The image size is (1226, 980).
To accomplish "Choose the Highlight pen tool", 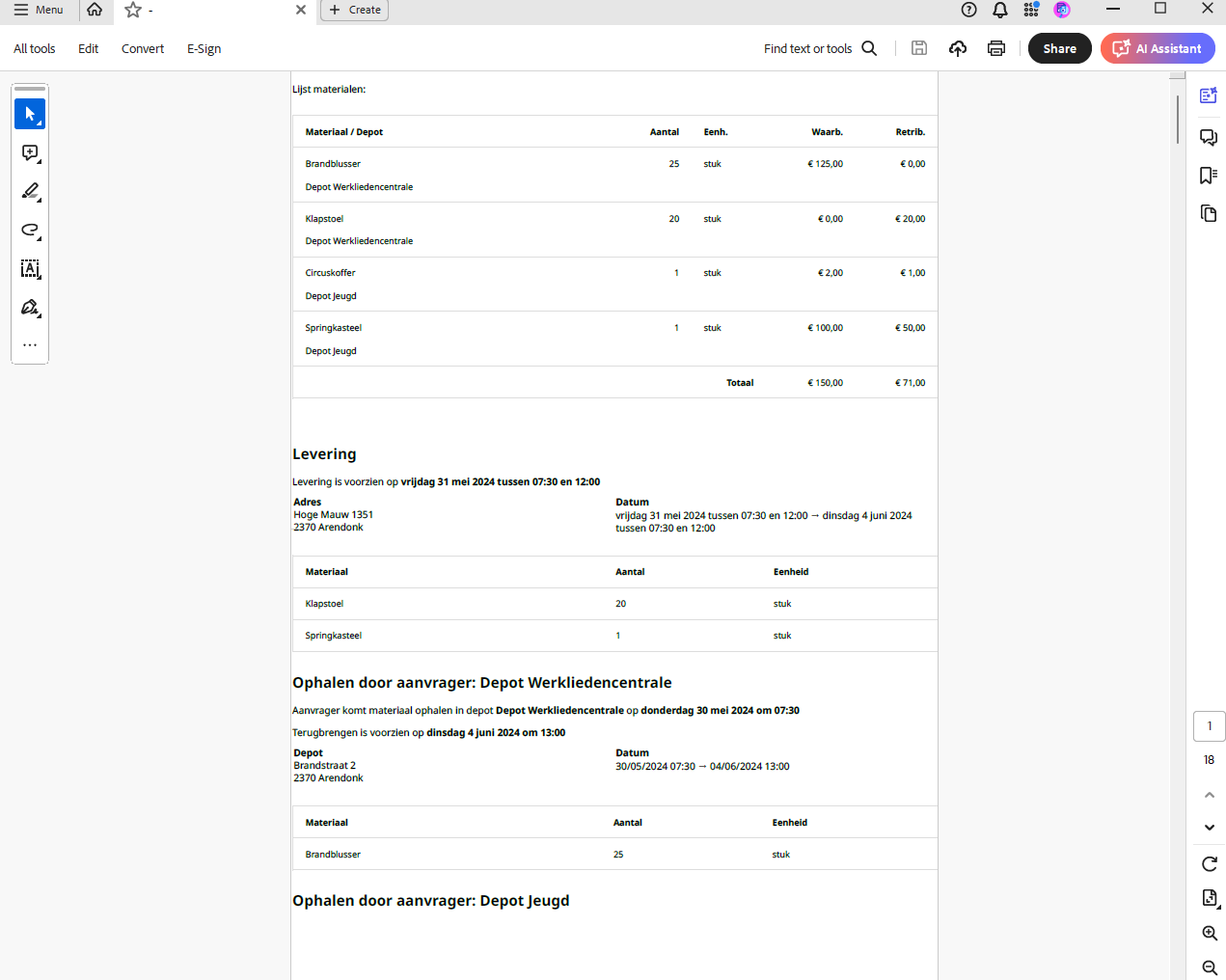I will [x=30, y=192].
